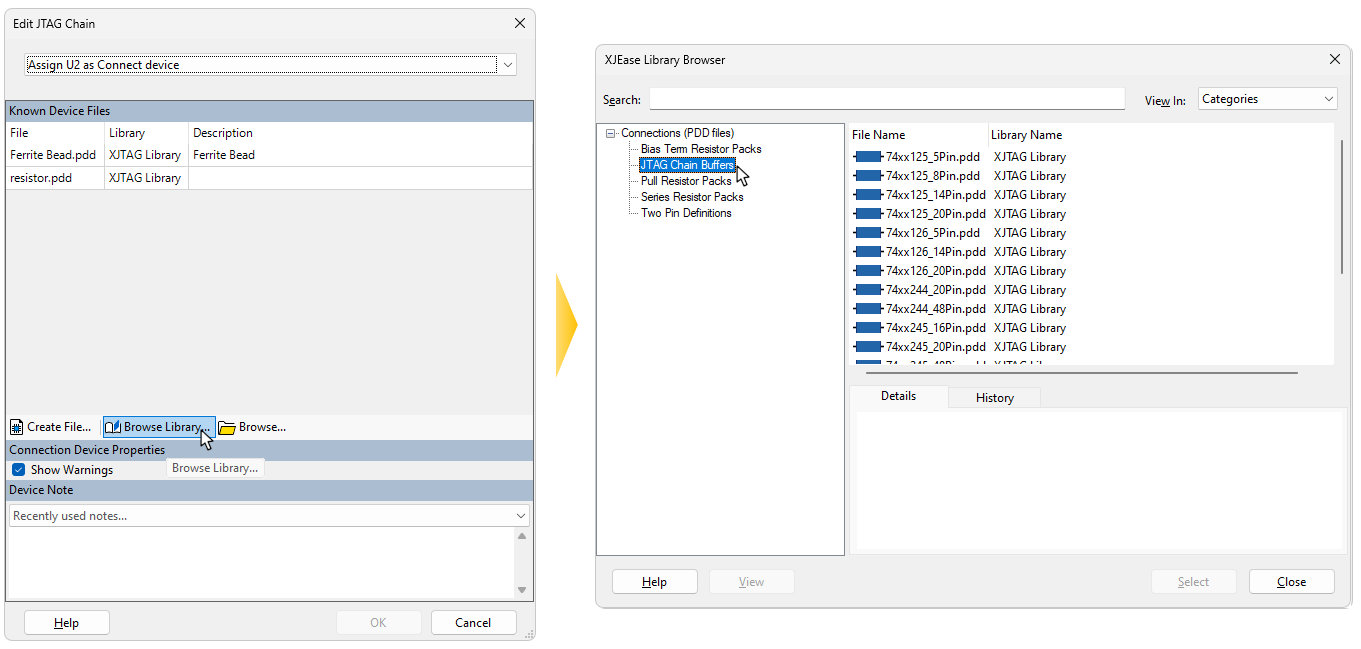Switch to the History tab
1361x649 pixels.
click(994, 398)
